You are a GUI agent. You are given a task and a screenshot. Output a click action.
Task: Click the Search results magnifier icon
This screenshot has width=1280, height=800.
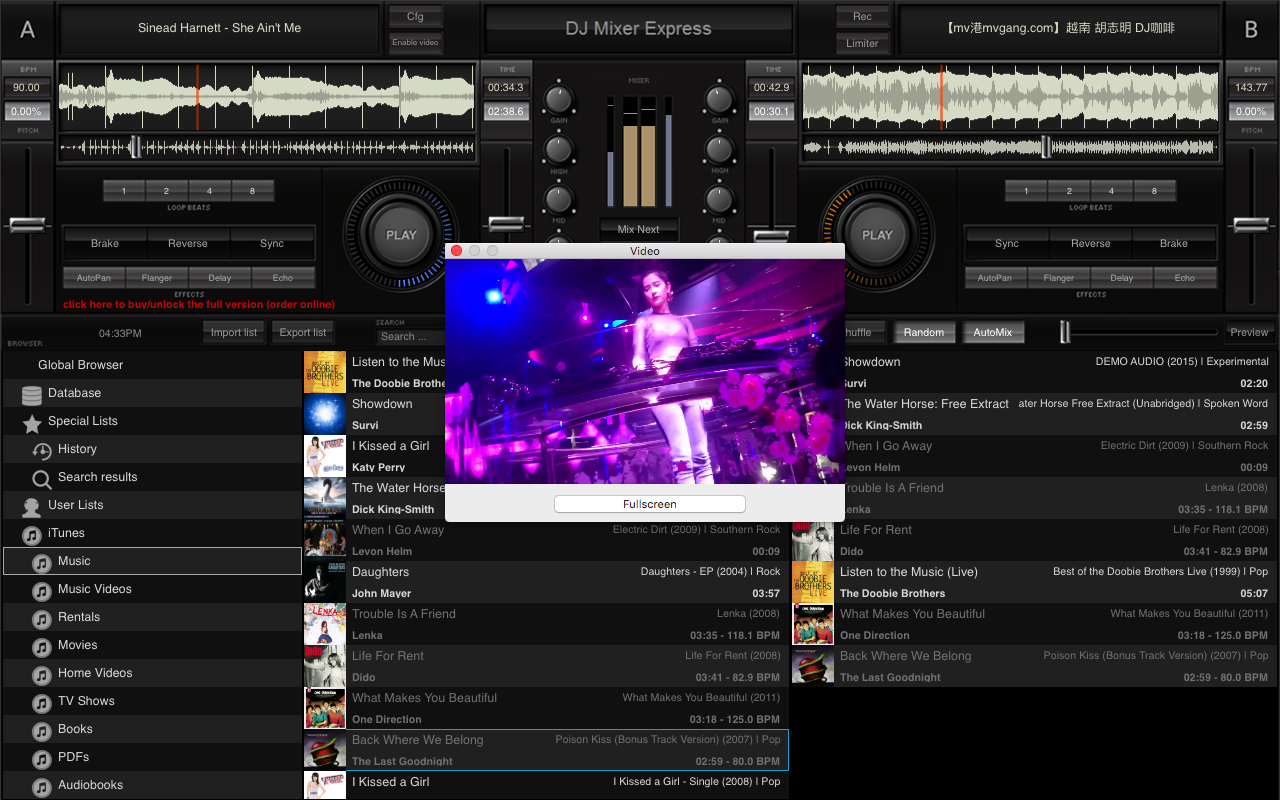click(42, 478)
